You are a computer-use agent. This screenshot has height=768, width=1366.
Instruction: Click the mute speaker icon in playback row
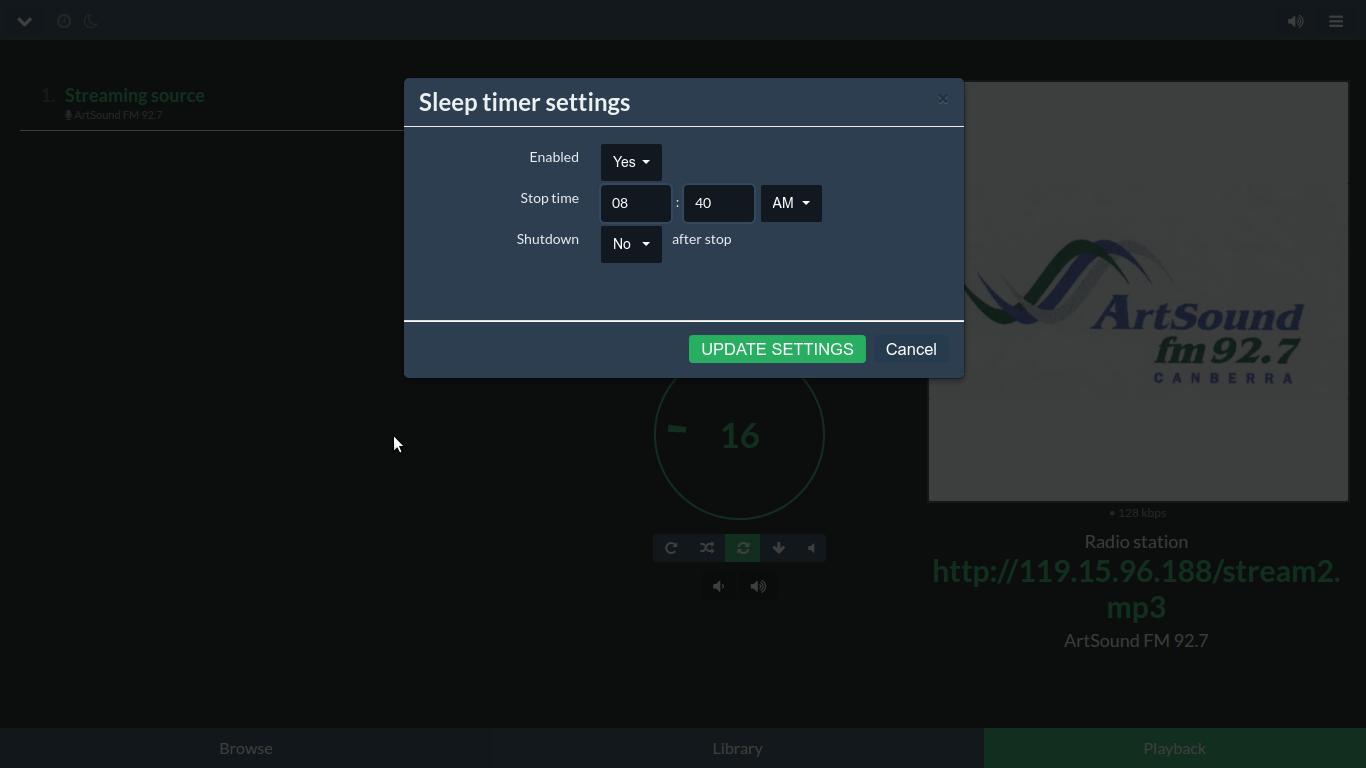pyautogui.click(x=811, y=548)
